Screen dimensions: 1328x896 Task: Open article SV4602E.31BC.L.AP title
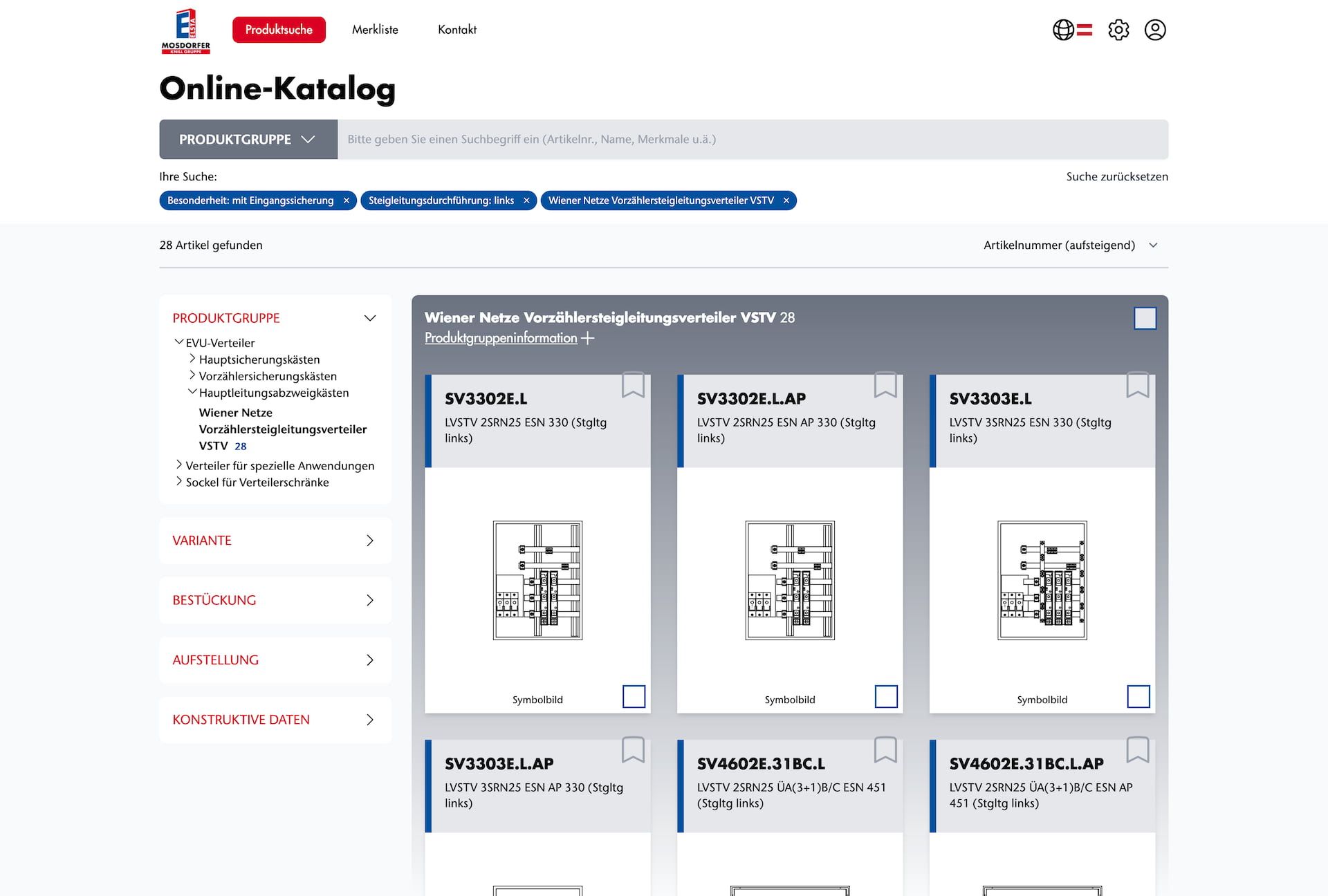1026,764
